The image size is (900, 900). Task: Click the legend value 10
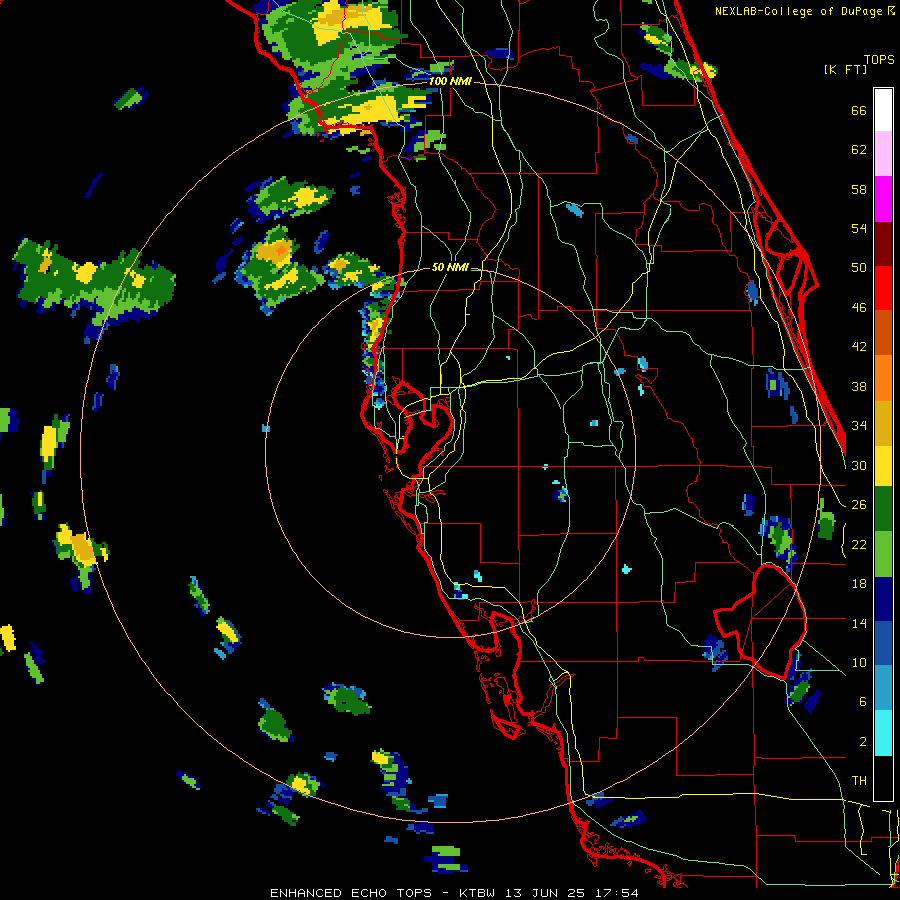tap(859, 662)
